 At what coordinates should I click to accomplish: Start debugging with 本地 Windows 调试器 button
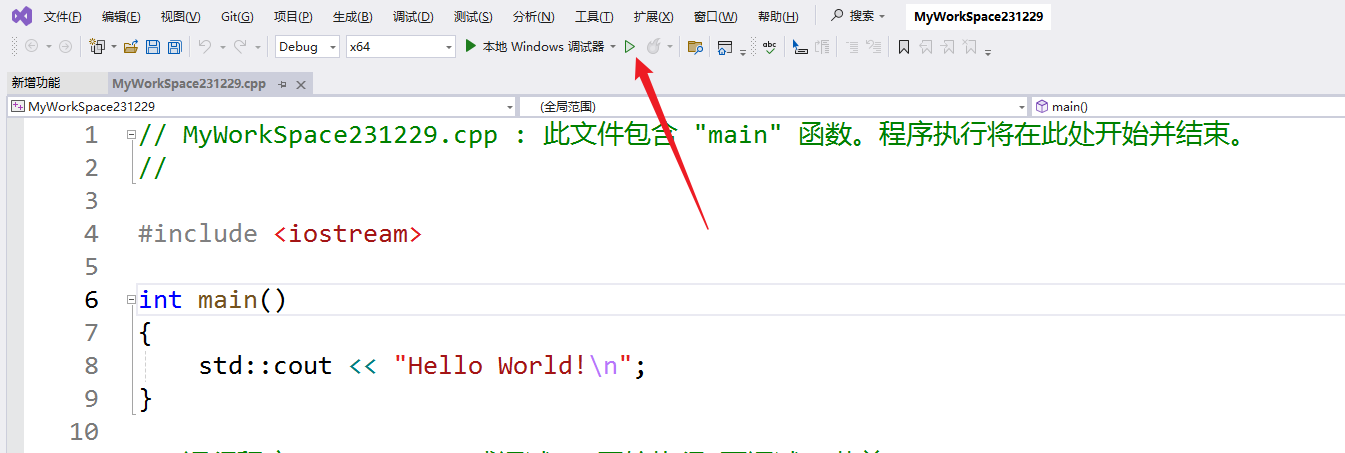tap(535, 46)
